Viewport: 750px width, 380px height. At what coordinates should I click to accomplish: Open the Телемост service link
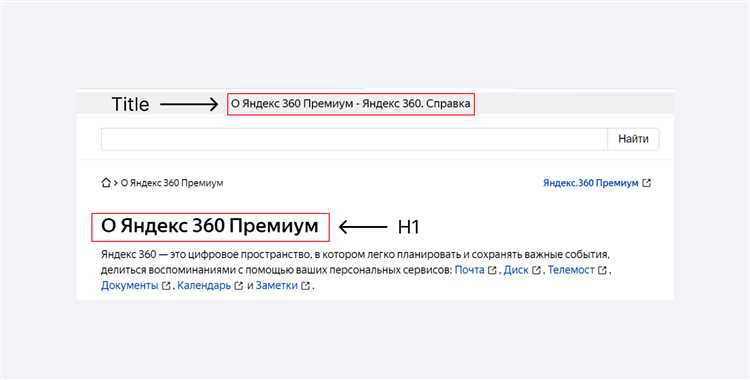click(x=571, y=270)
